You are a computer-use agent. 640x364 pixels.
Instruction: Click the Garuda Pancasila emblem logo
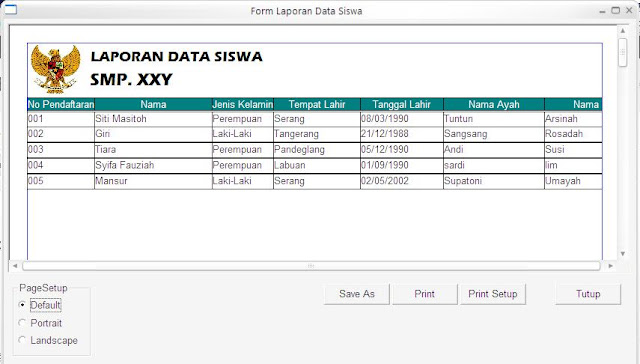[56, 69]
